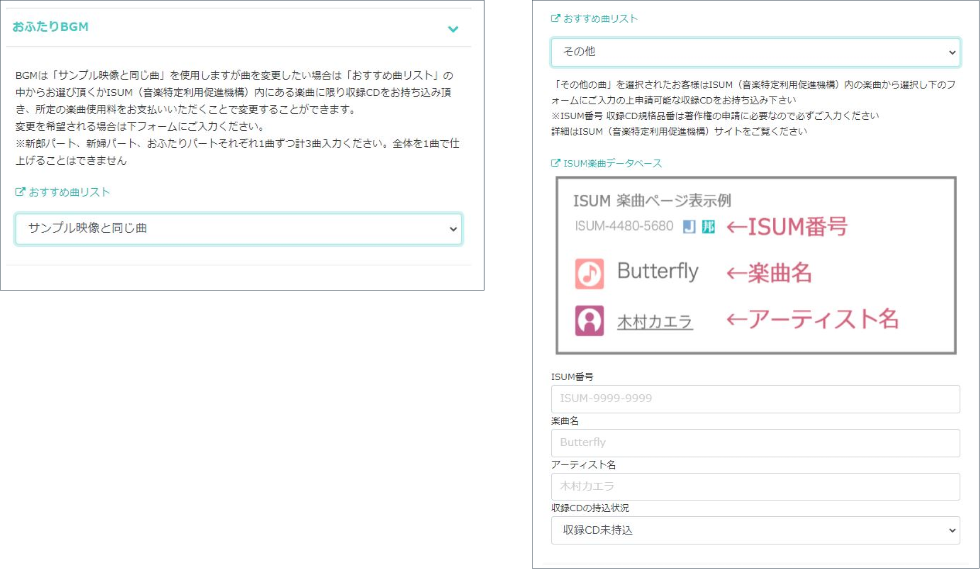This screenshot has height=569, width=980.
Task: Expand the その他 song selection dropdown
Action: click(755, 52)
